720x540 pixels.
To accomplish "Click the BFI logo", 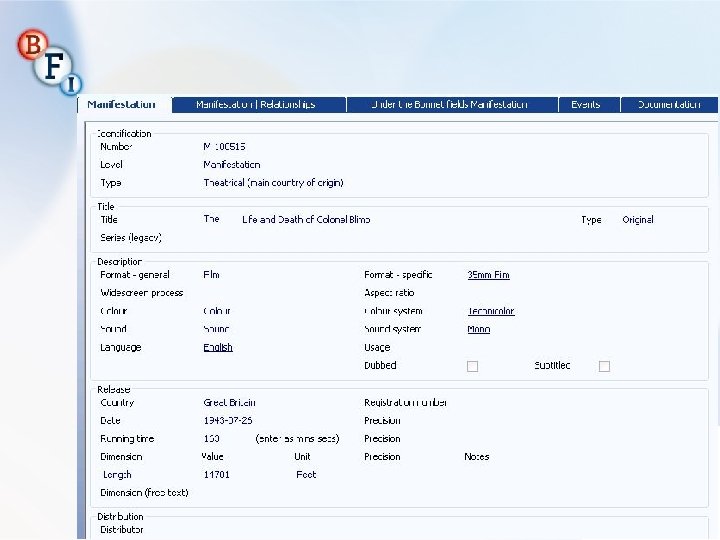I will click(x=50, y=62).
